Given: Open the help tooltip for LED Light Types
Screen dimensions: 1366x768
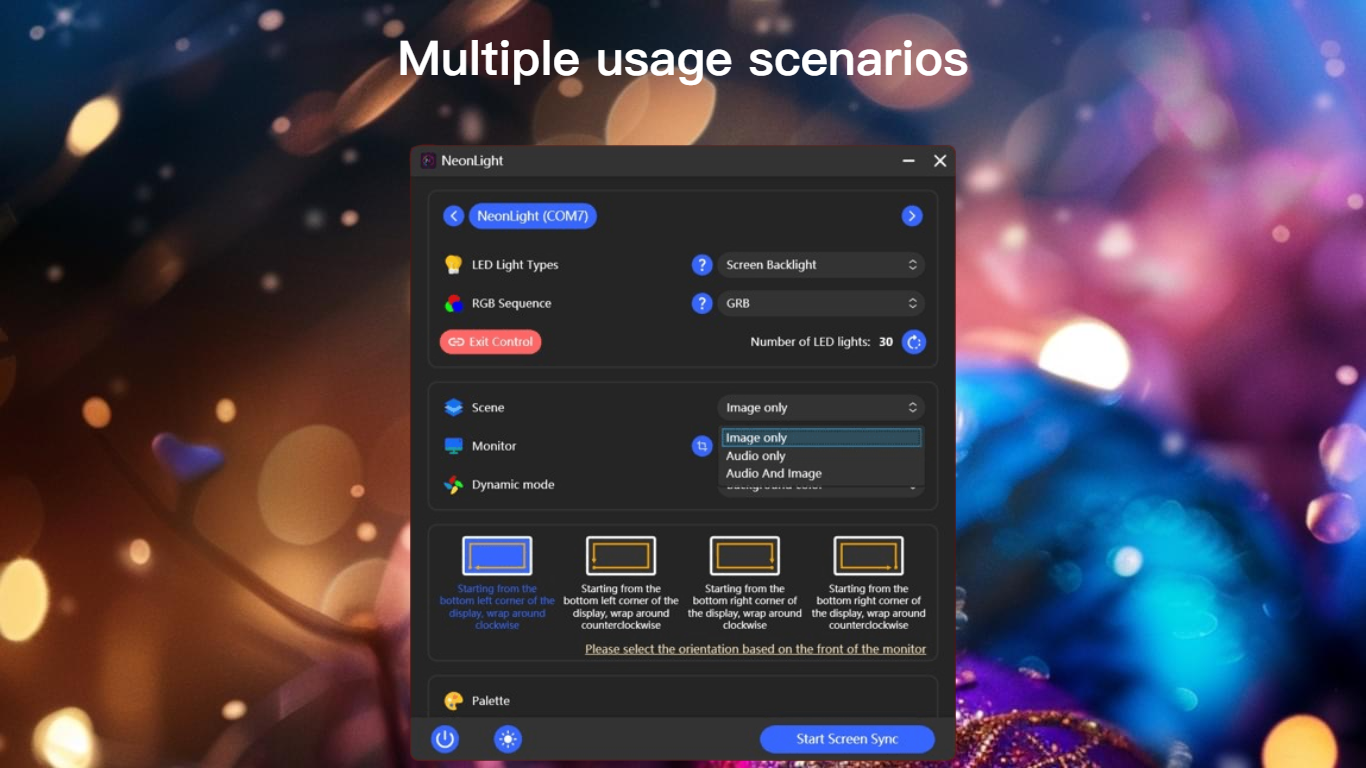Looking at the screenshot, I should pyautogui.click(x=701, y=264).
